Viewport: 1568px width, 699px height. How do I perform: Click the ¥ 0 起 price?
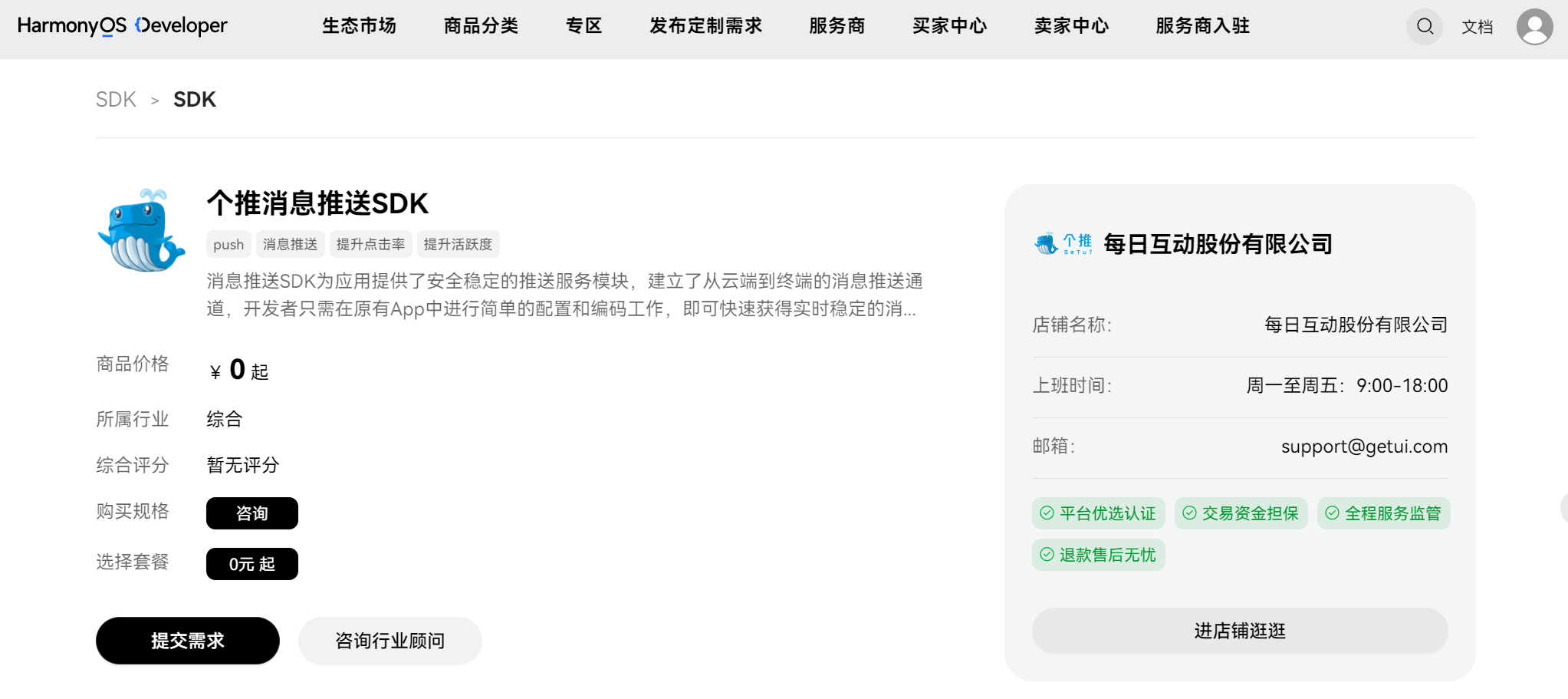[239, 371]
